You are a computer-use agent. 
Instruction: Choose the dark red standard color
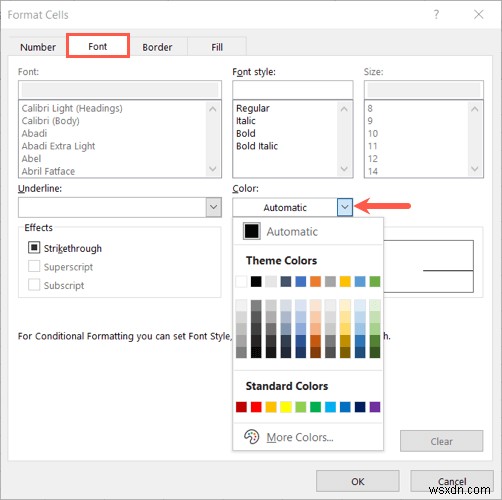tap(241, 407)
